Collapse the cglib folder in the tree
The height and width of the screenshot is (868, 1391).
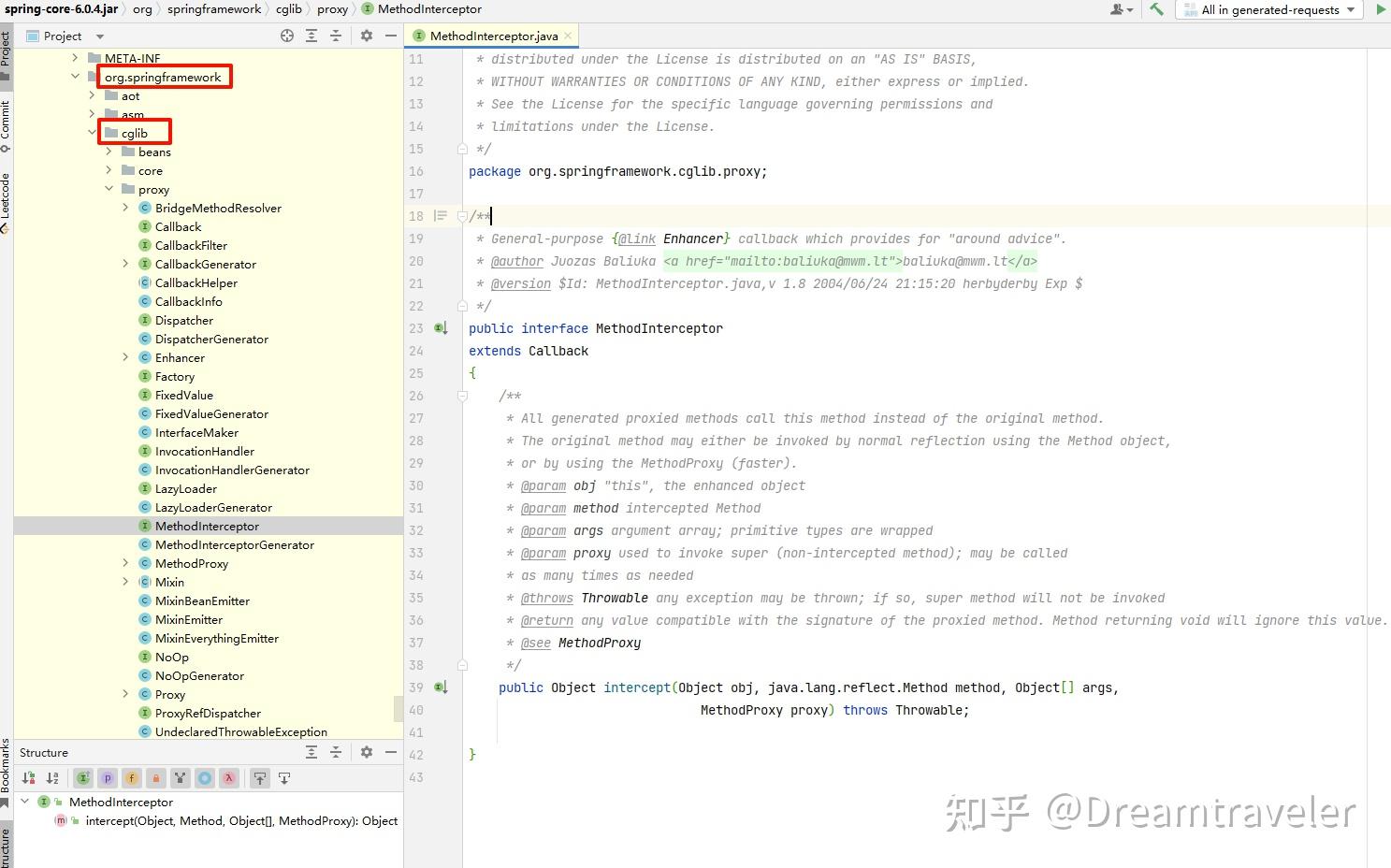click(x=93, y=132)
